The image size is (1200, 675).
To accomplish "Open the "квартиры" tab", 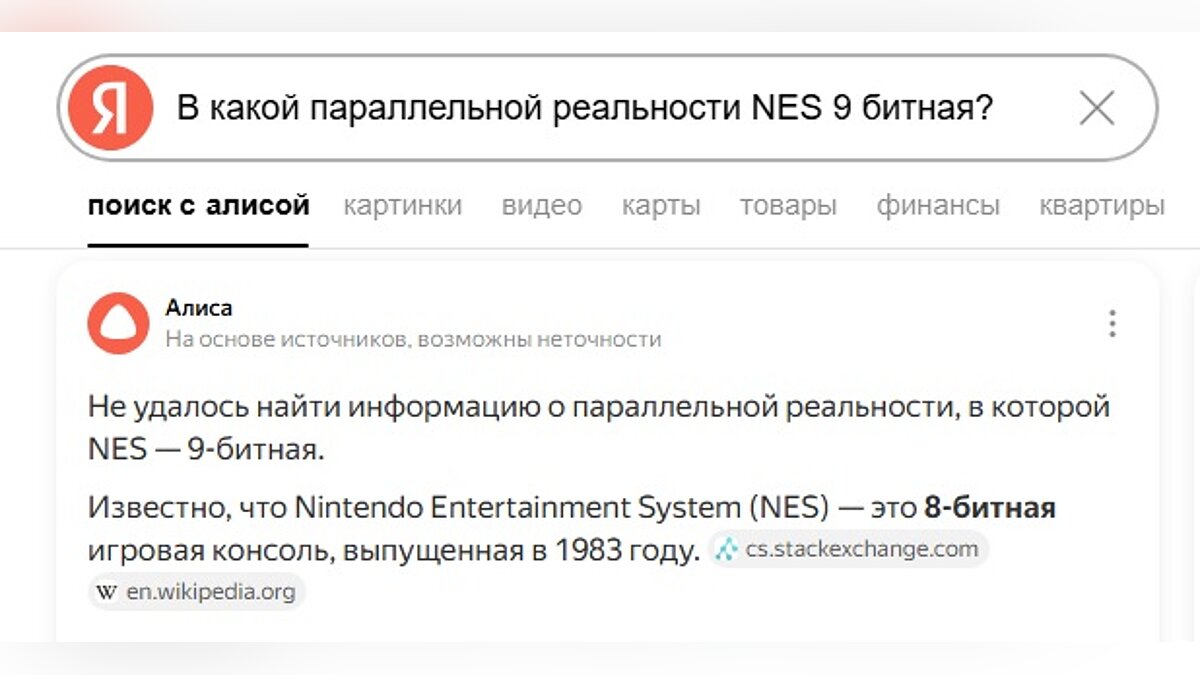I will (x=1101, y=206).
